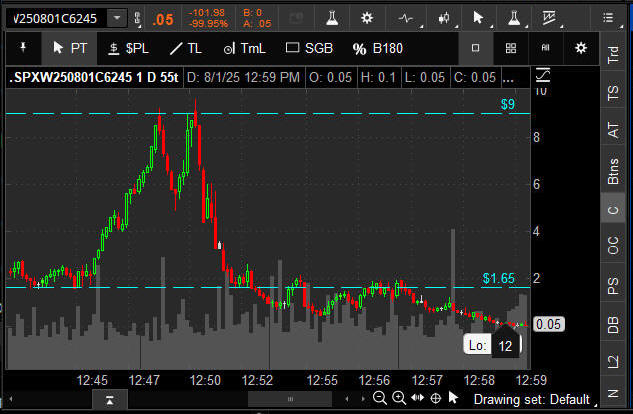Zoom in with the plus magnifier
This screenshot has width=633, height=414.
pos(399,398)
